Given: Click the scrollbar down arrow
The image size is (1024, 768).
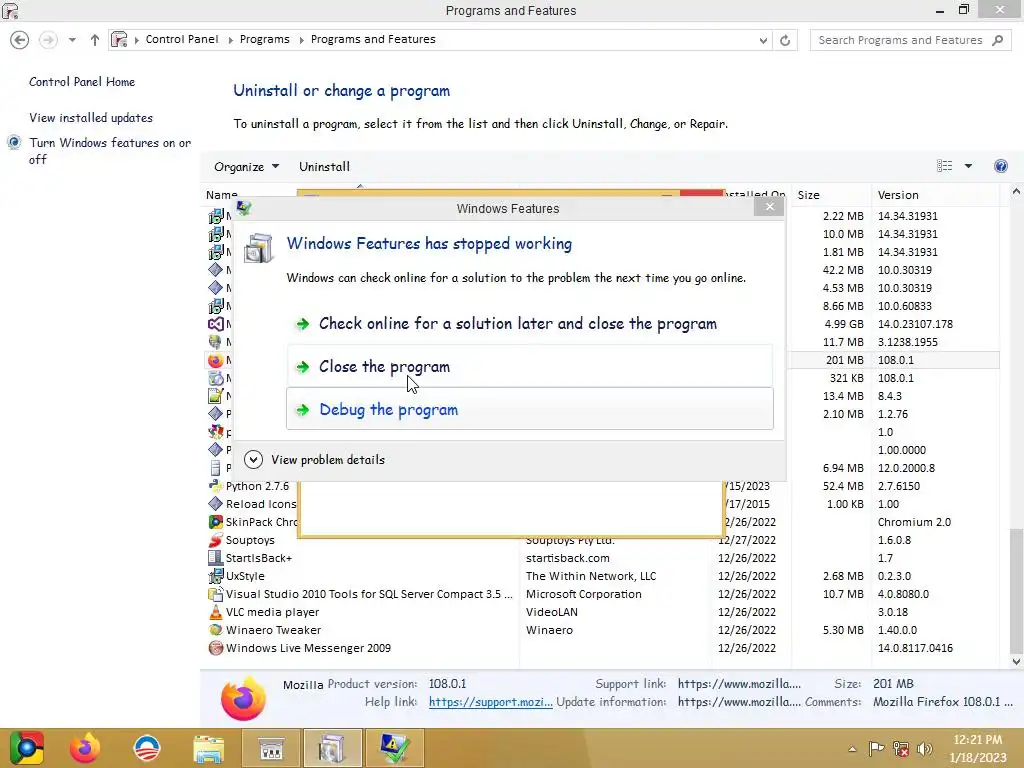Looking at the screenshot, I should (1016, 662).
